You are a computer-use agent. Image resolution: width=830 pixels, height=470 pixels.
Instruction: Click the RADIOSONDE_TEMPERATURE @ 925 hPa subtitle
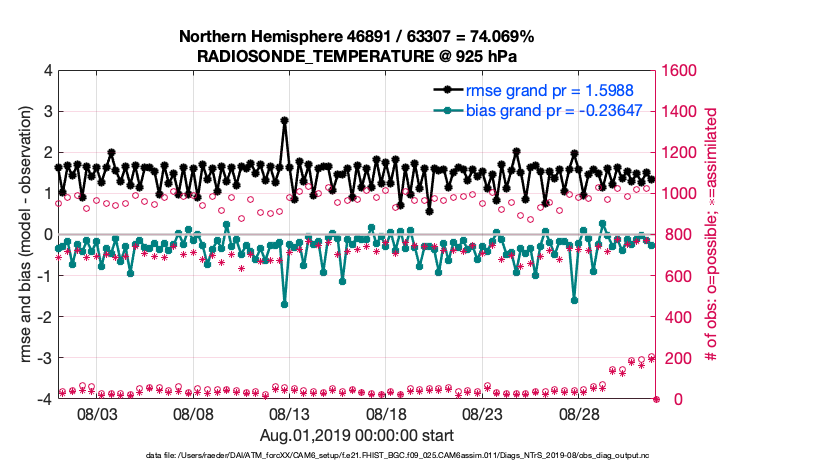coord(356,56)
